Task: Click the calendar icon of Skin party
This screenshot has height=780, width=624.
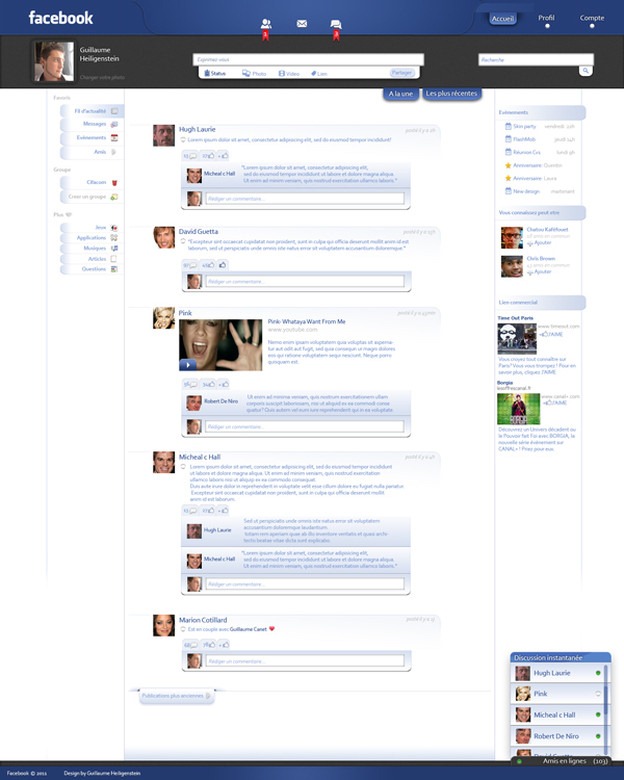Action: click(508, 126)
